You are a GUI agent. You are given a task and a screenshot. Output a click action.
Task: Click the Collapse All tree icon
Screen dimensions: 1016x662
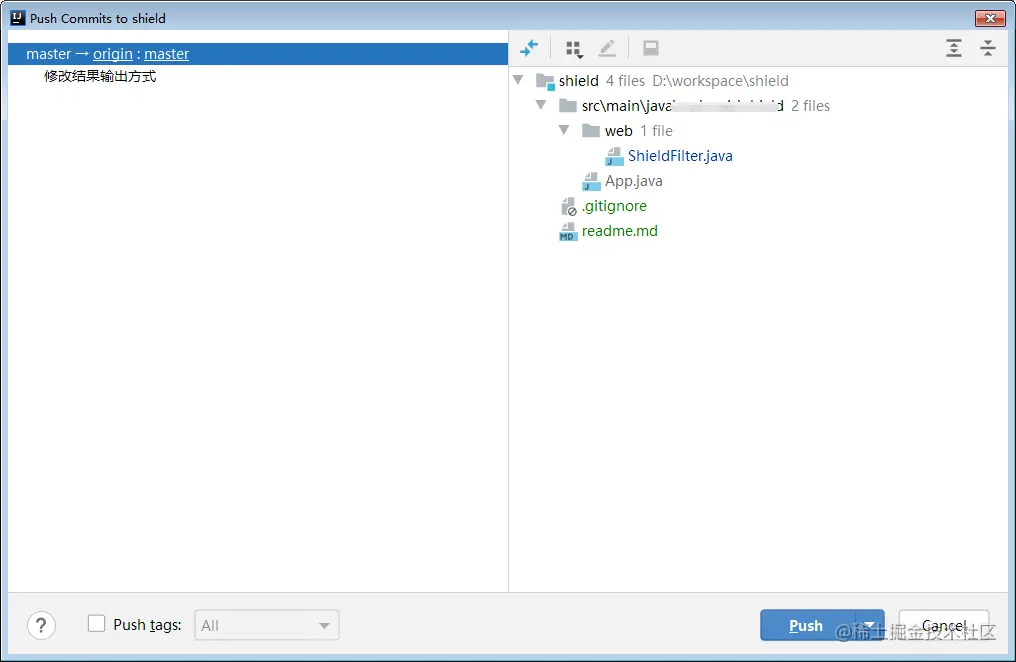[x=987, y=48]
